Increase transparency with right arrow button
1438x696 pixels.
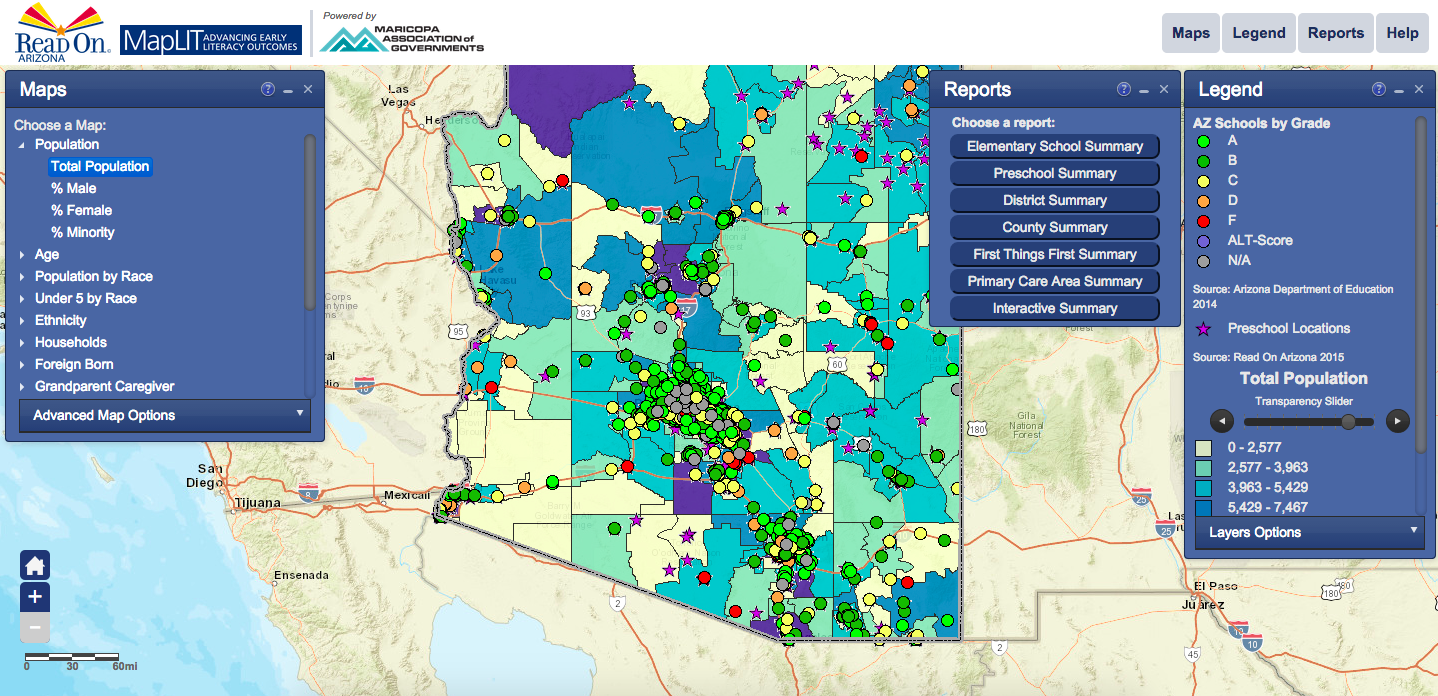[1398, 421]
